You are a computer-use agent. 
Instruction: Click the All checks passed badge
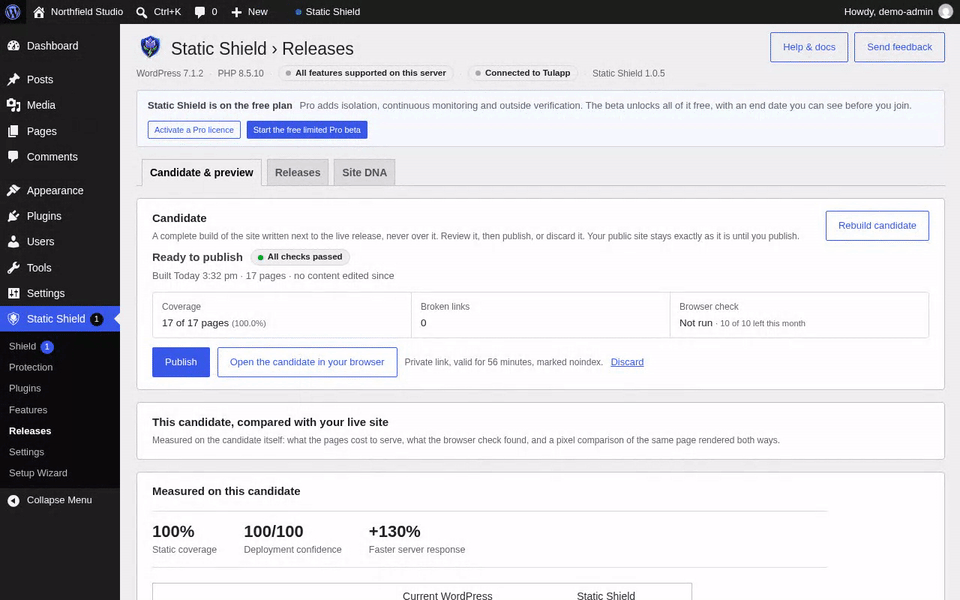point(300,257)
